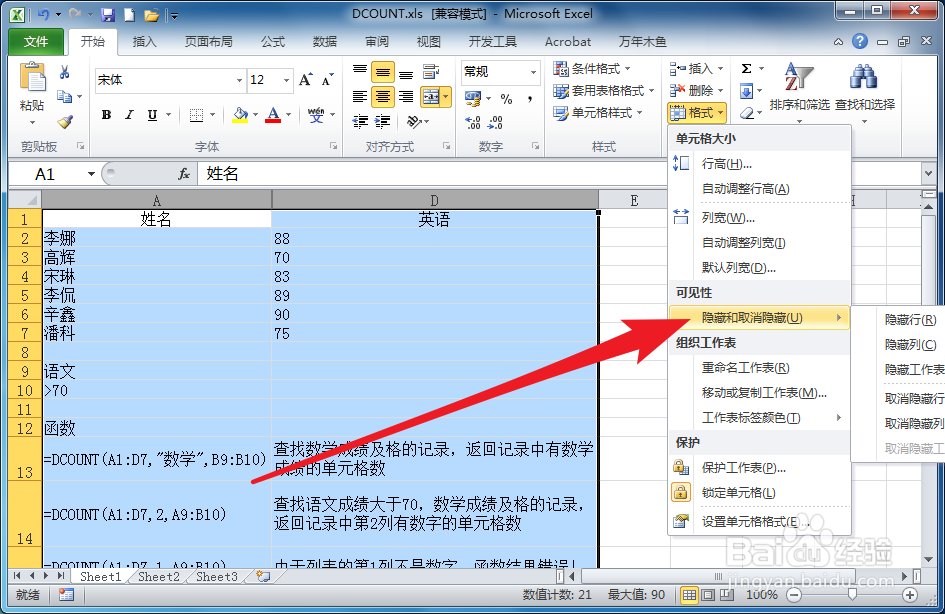The width and height of the screenshot is (945, 614).
Task: Click merge and center icon
Action: pyautogui.click(x=431, y=96)
